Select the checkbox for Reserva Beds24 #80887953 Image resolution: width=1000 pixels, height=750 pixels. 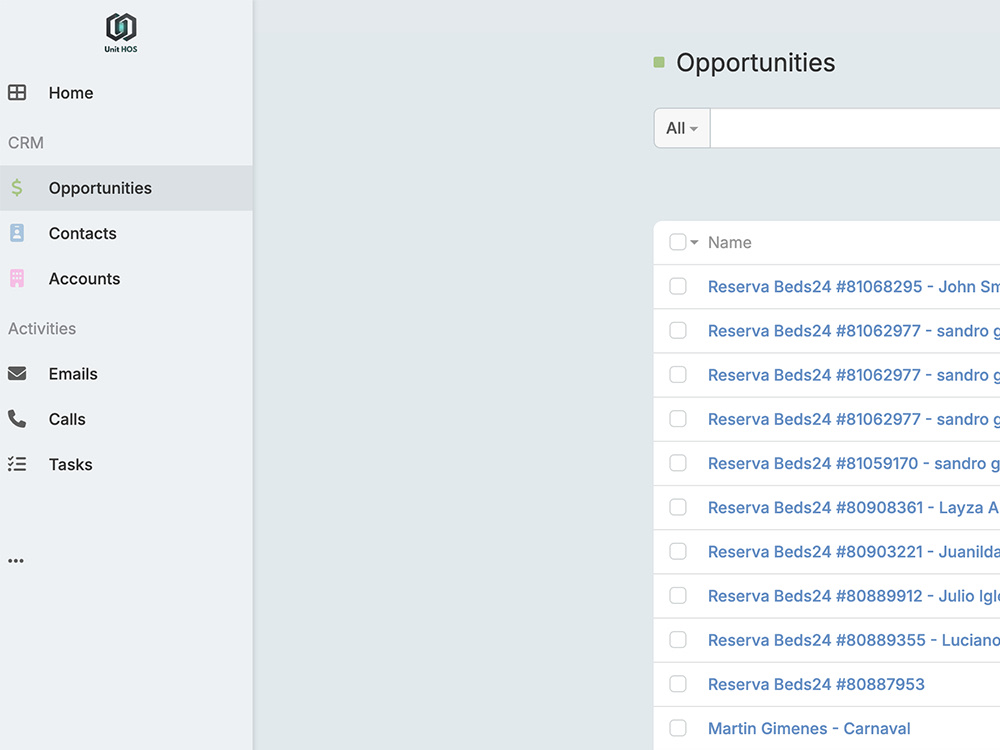tap(678, 684)
